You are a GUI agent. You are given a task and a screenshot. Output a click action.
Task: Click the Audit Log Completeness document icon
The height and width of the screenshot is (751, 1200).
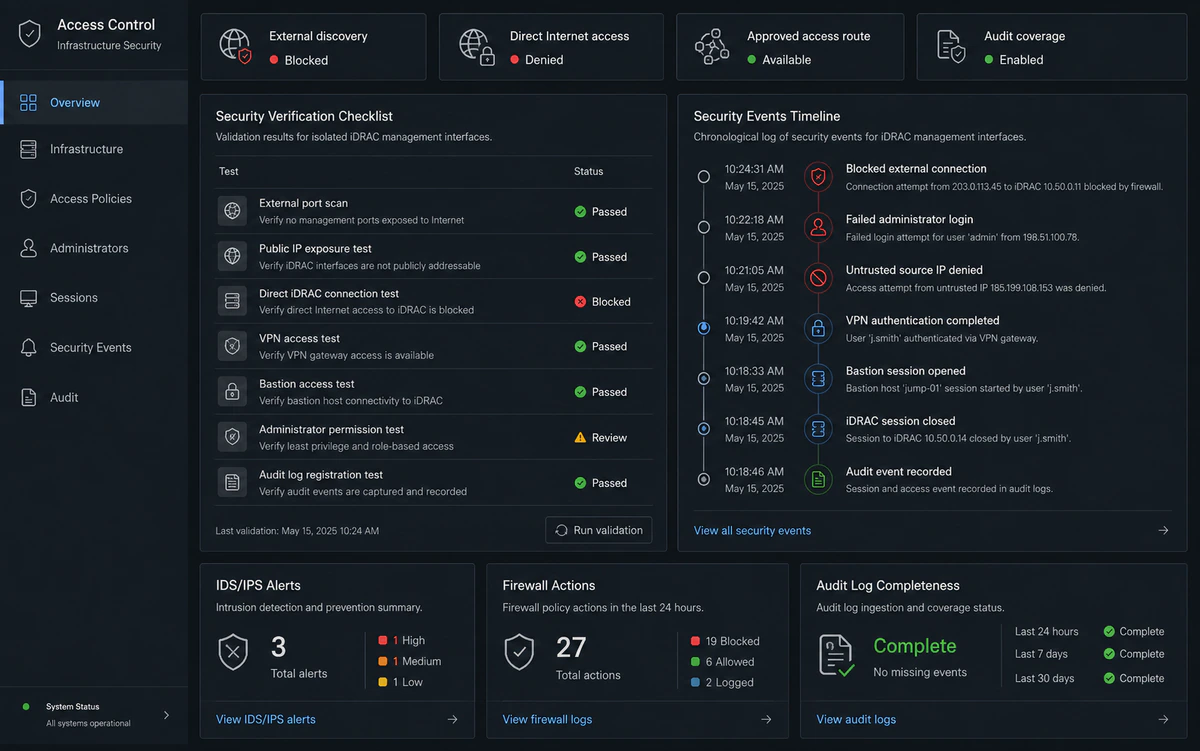[x=836, y=656]
